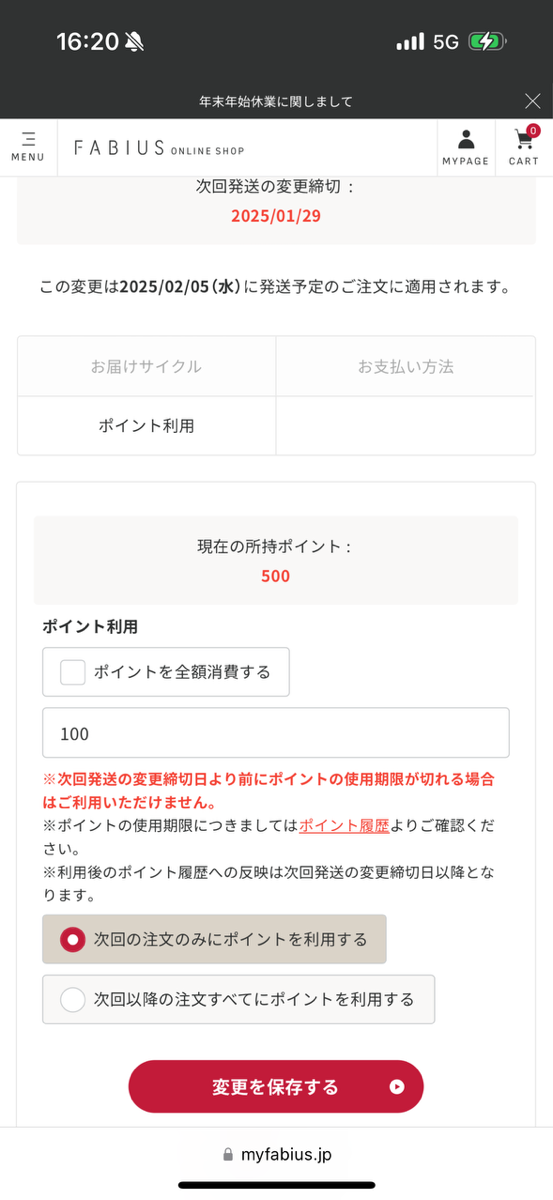
Task: Tap the padlock icon beside myfabius.jp
Action: (228, 1155)
